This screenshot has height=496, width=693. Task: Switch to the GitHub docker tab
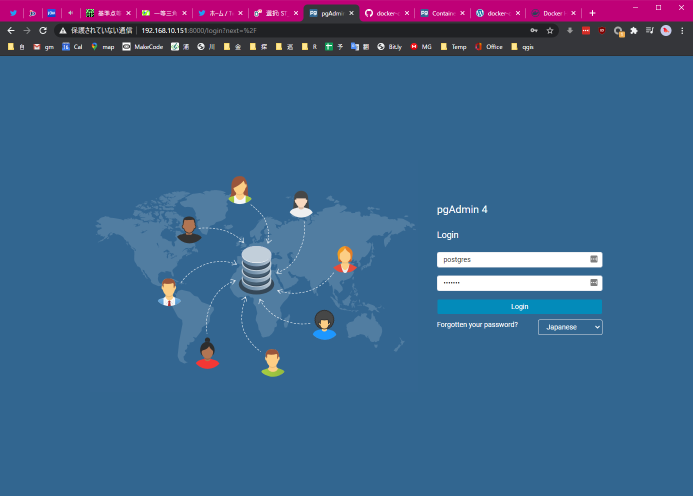point(385,13)
